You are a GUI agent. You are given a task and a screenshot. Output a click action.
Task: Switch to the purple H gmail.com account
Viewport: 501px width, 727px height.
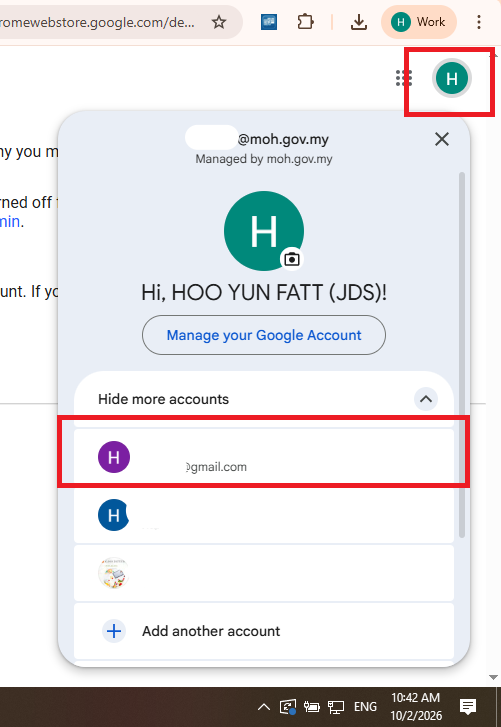tap(264, 457)
